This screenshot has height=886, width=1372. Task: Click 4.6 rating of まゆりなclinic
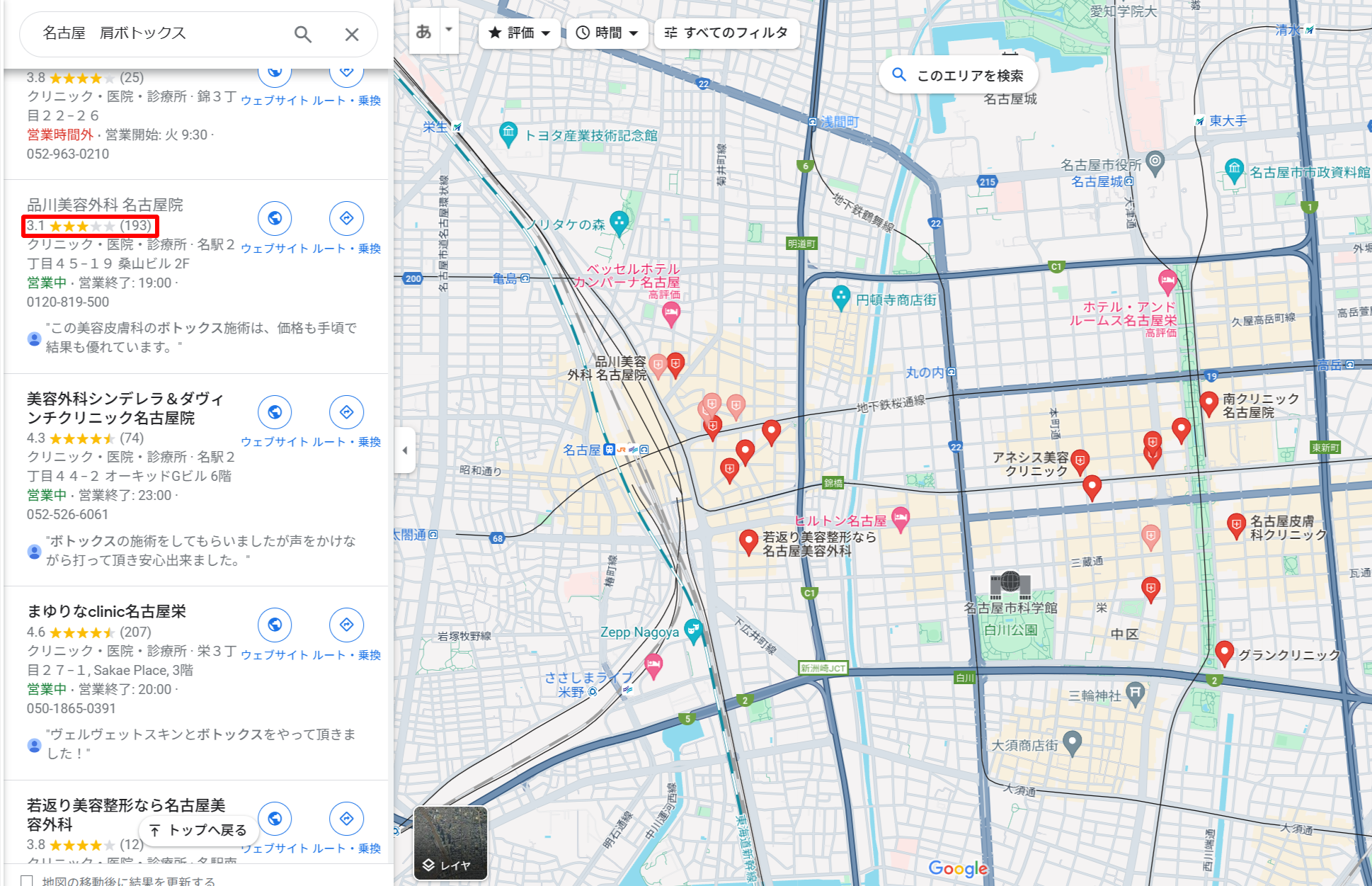pyautogui.click(x=36, y=632)
